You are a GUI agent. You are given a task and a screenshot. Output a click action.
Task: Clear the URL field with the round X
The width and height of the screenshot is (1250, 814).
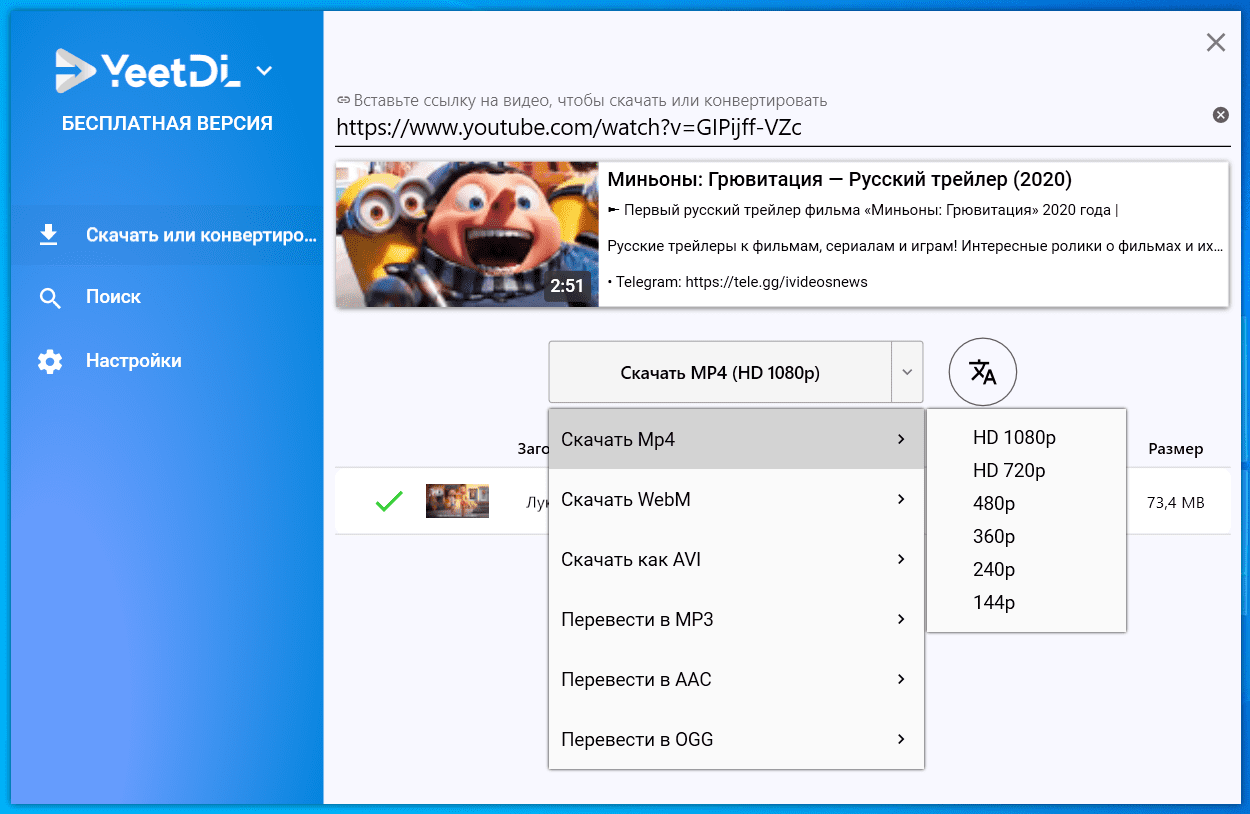tap(1220, 115)
